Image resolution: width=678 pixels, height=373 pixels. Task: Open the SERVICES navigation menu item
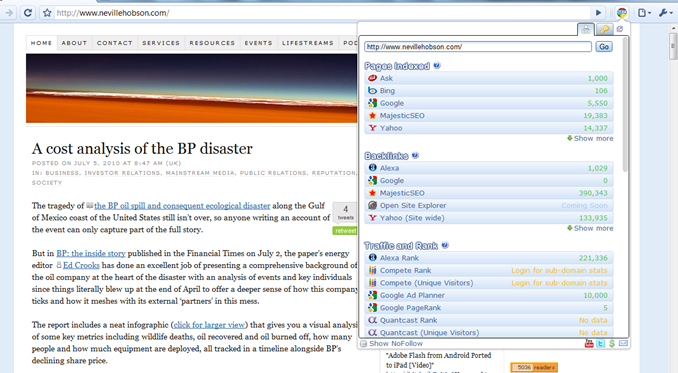[161, 43]
